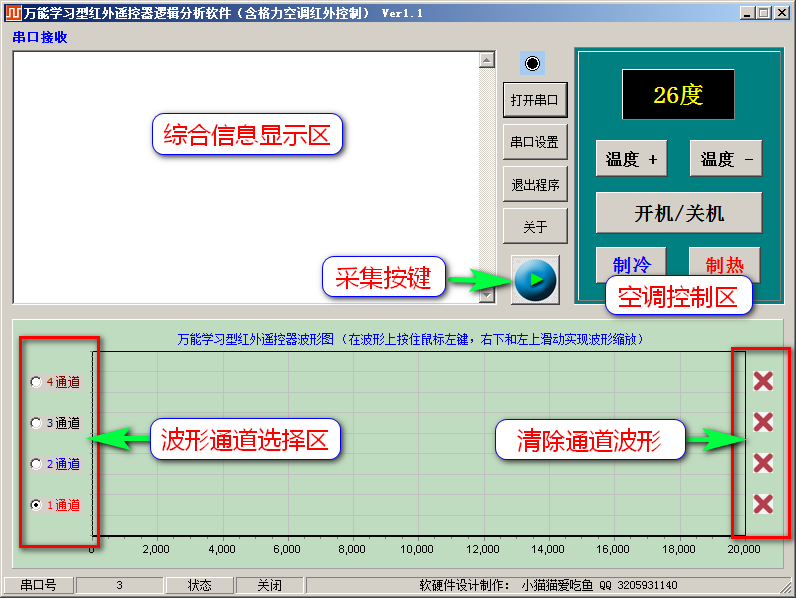Clear channel 2 waveform with red X
The image size is (796, 598).
[763, 463]
